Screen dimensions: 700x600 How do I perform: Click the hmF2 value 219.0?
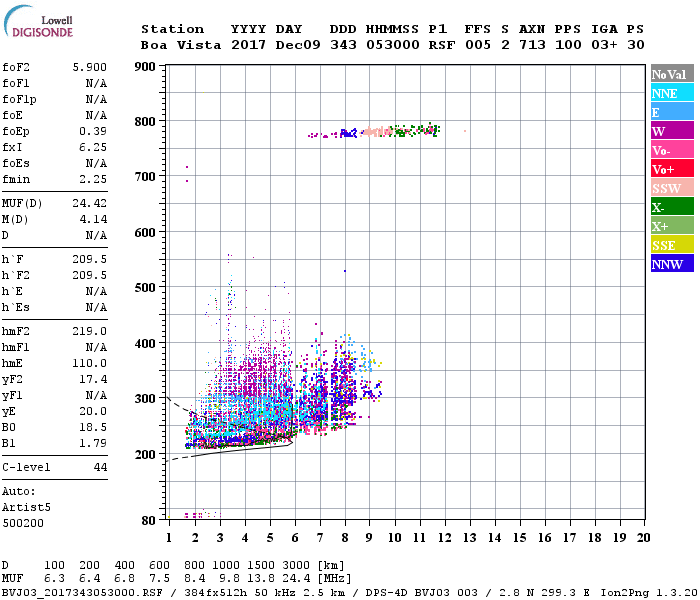pyautogui.click(x=90, y=331)
